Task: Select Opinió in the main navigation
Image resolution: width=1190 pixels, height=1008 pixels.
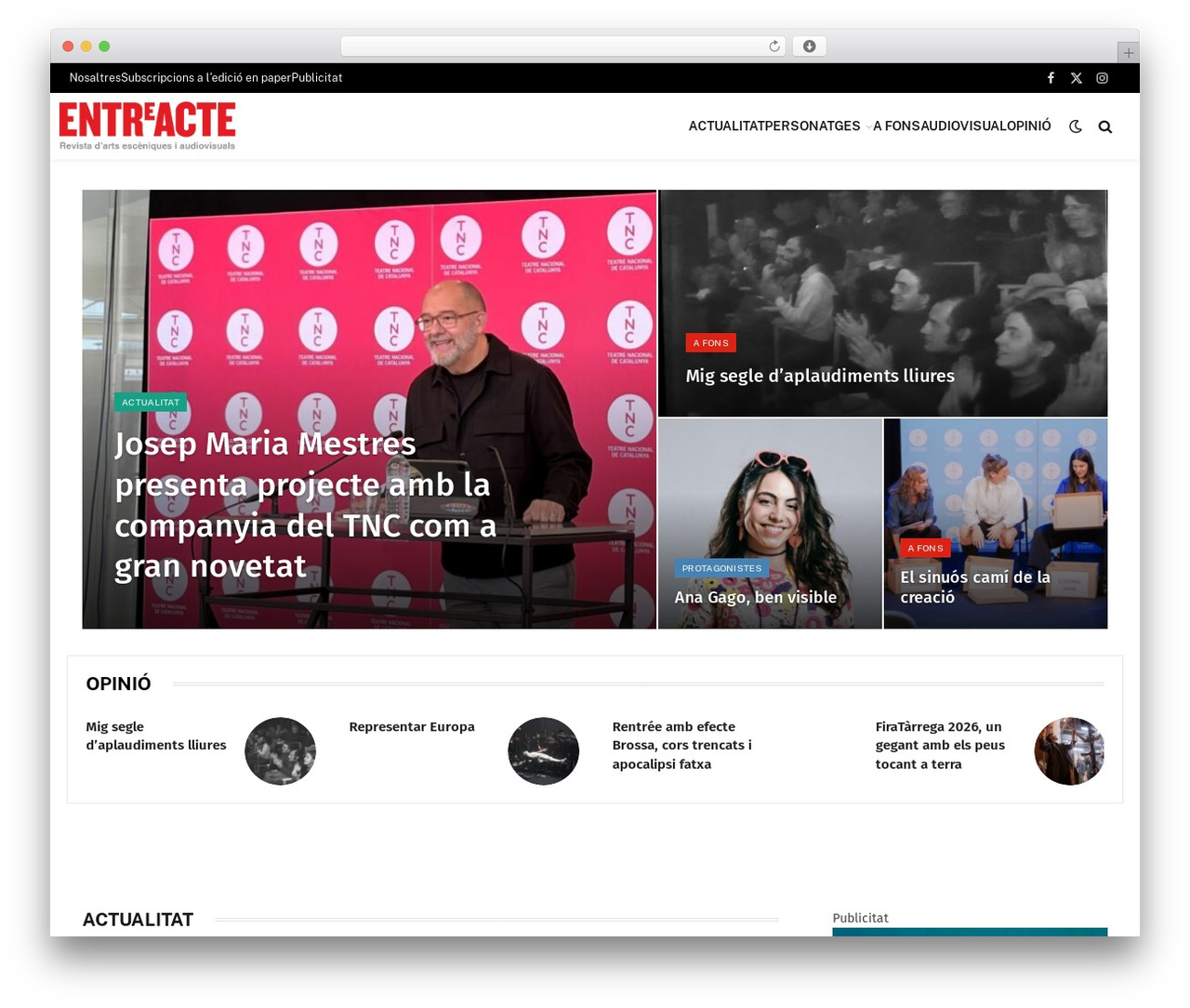Action: pos(1028,126)
